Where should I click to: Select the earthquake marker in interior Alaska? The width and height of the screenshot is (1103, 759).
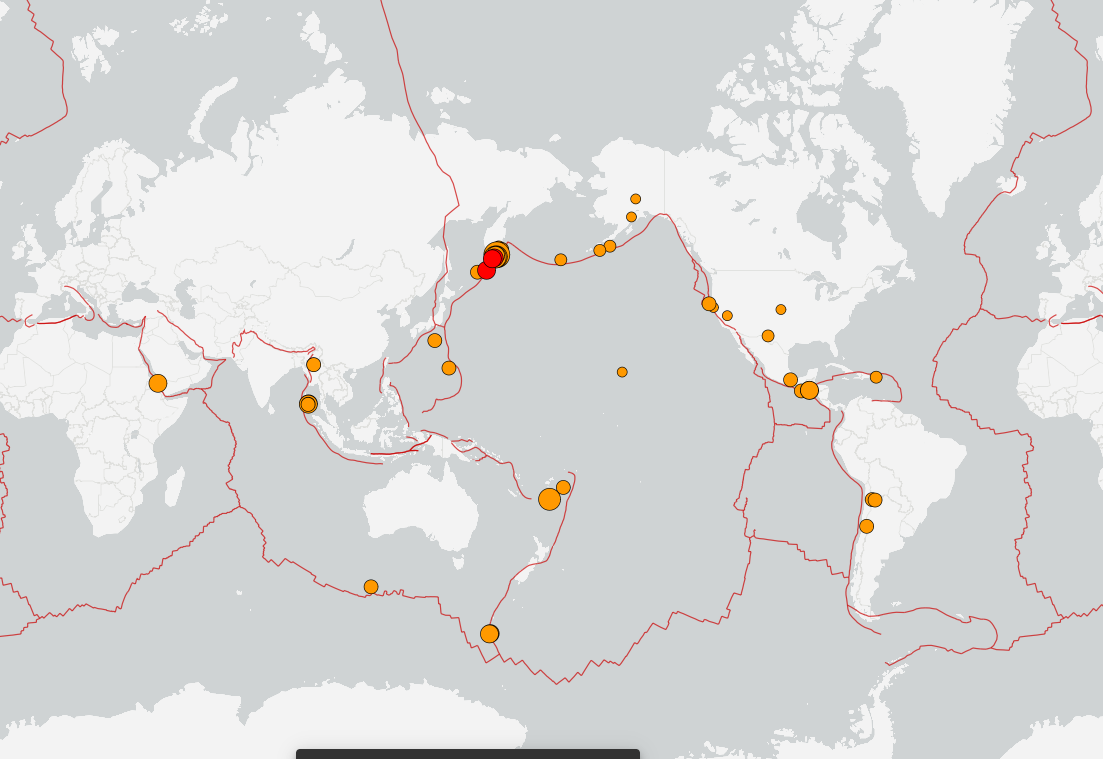635,199
